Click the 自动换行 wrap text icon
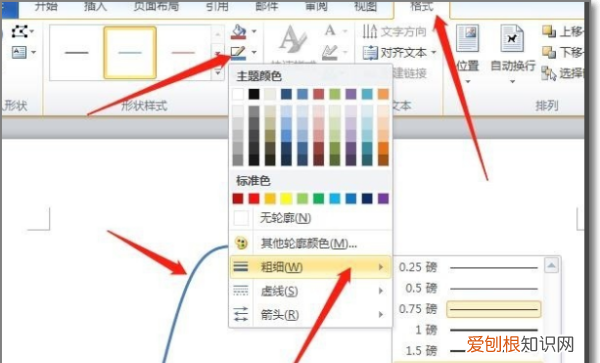Viewport: 600px width, 363px height. pos(512,38)
